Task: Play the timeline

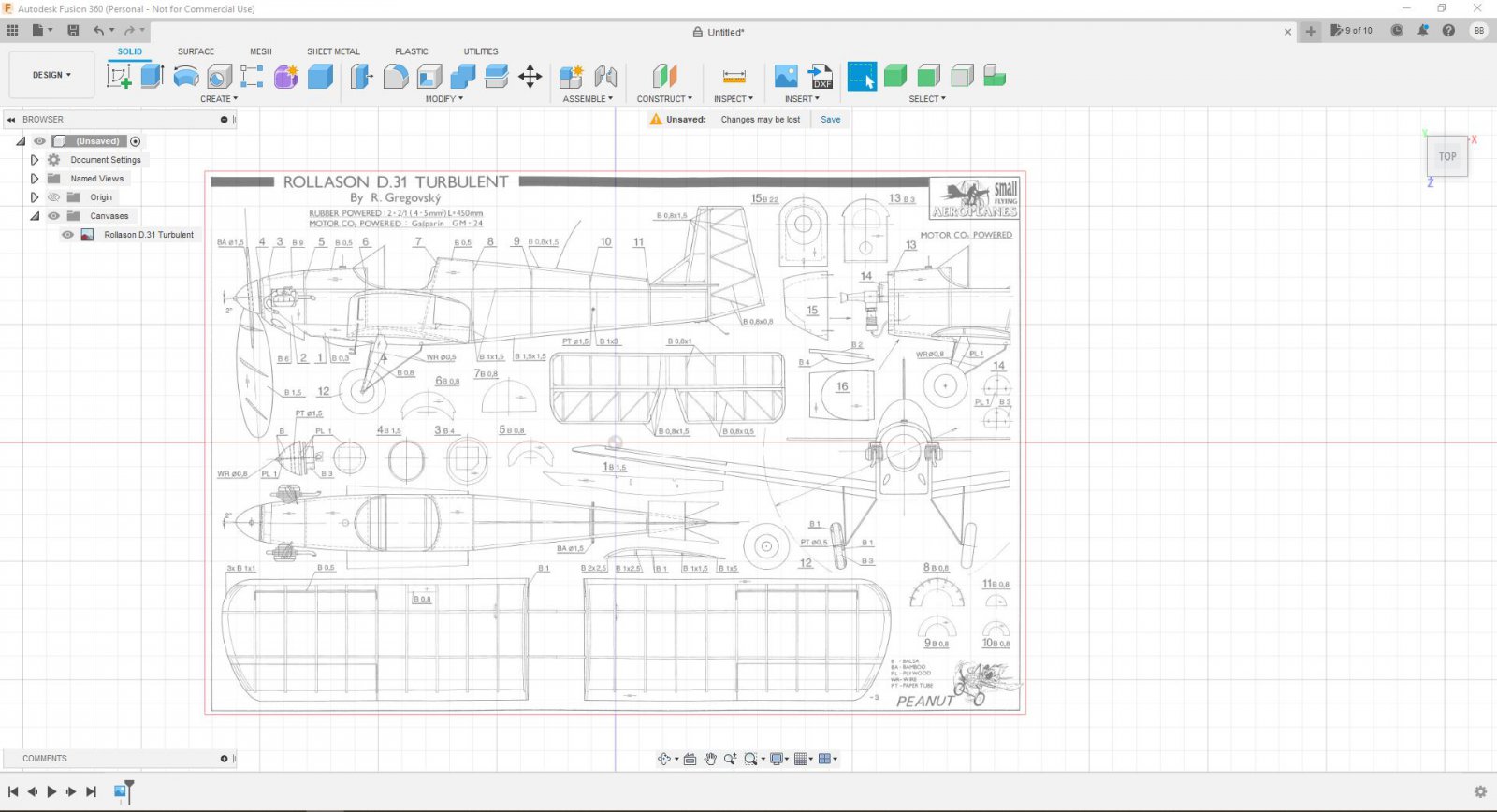Action: [x=51, y=791]
